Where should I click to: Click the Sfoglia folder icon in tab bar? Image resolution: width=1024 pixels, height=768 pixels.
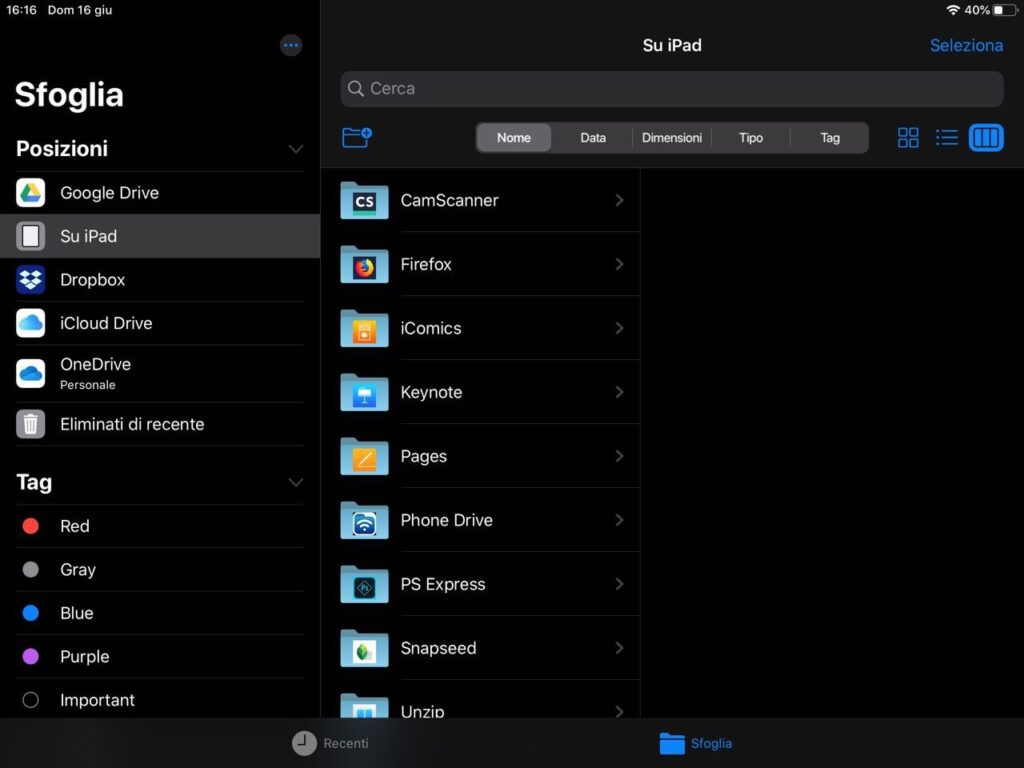click(672, 743)
